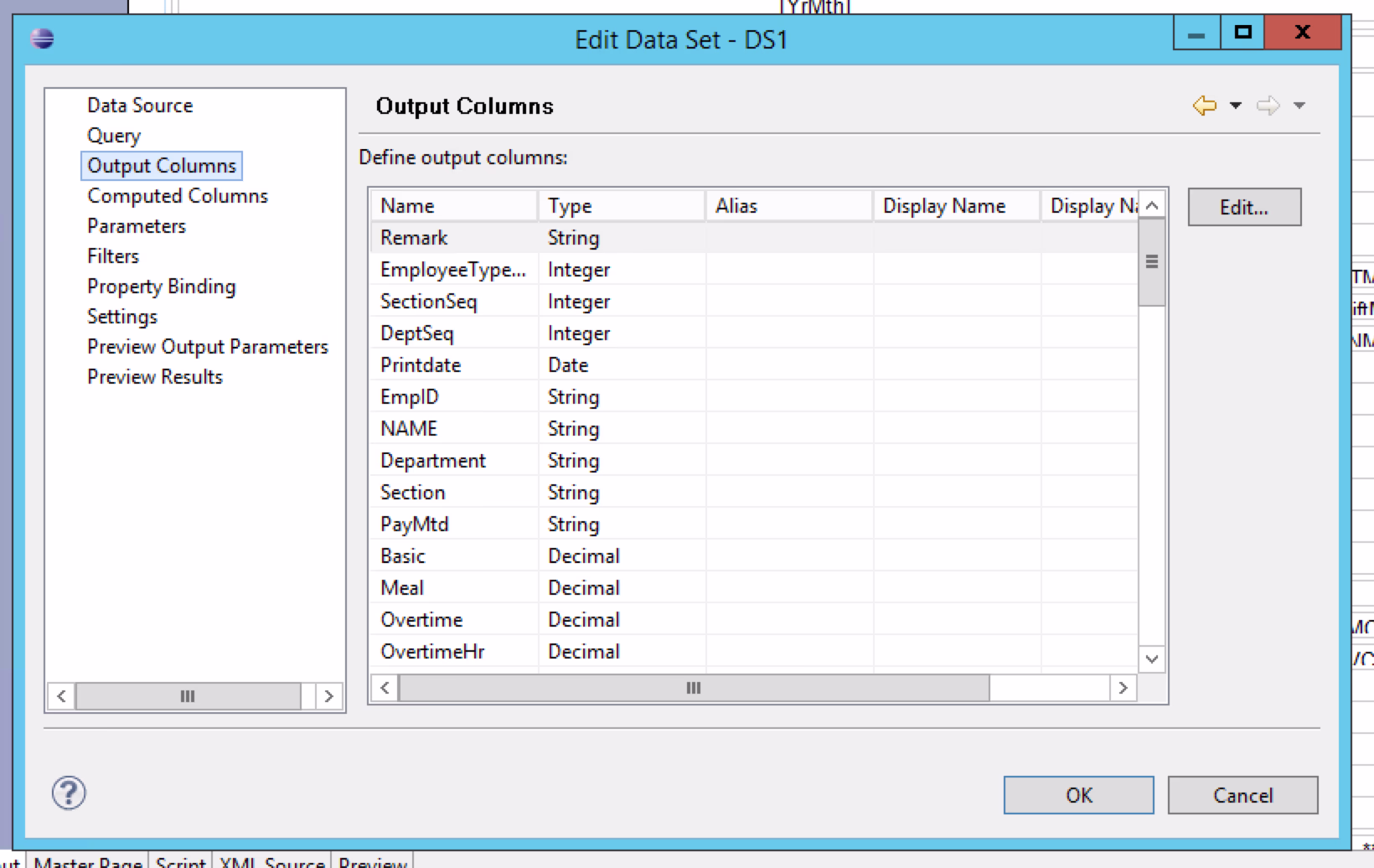The height and width of the screenshot is (868, 1374).
Task: Click the table's horizontal scrollbar thumb
Action: (694, 688)
